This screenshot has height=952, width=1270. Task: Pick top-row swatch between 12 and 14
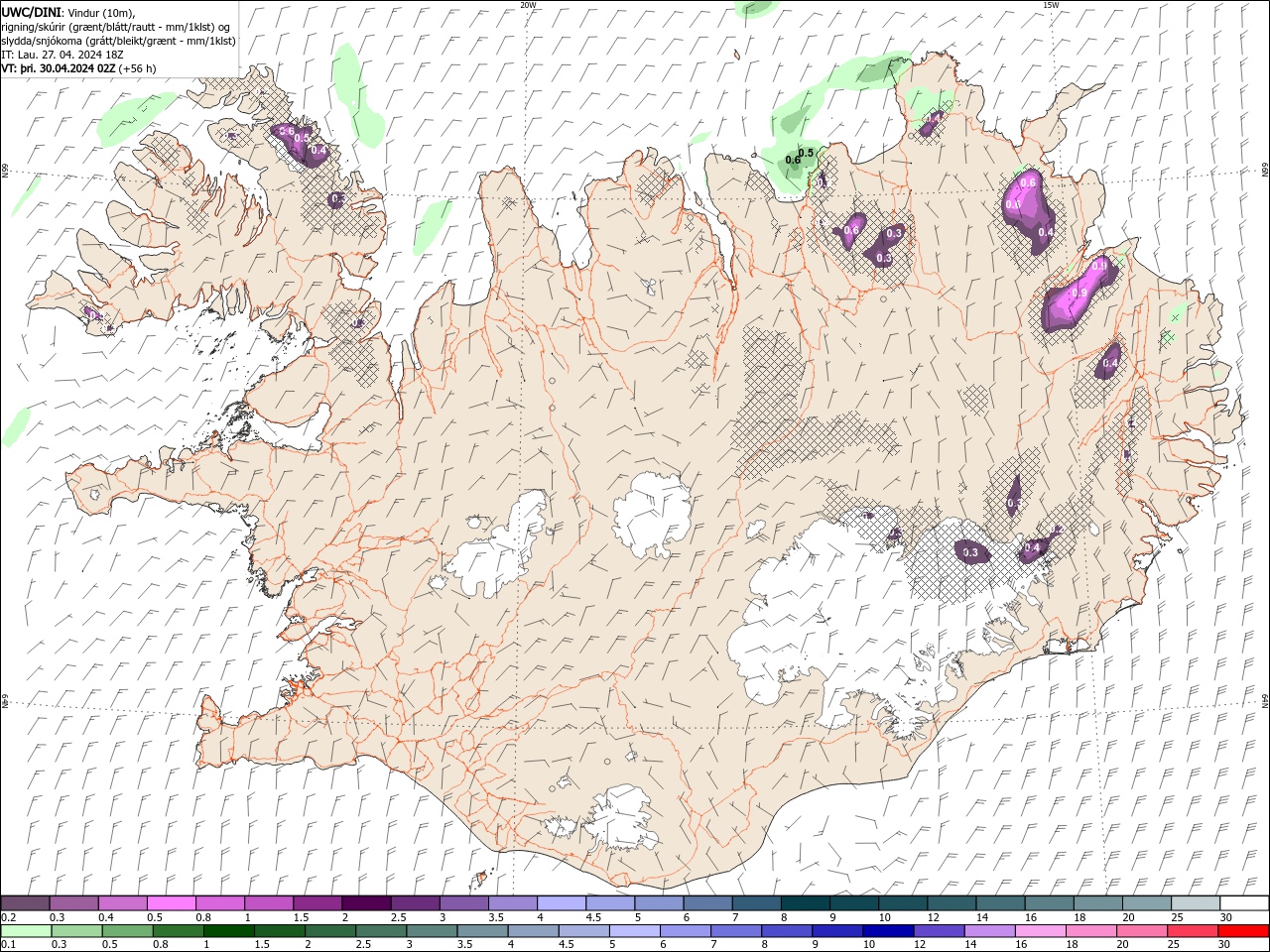point(952,903)
